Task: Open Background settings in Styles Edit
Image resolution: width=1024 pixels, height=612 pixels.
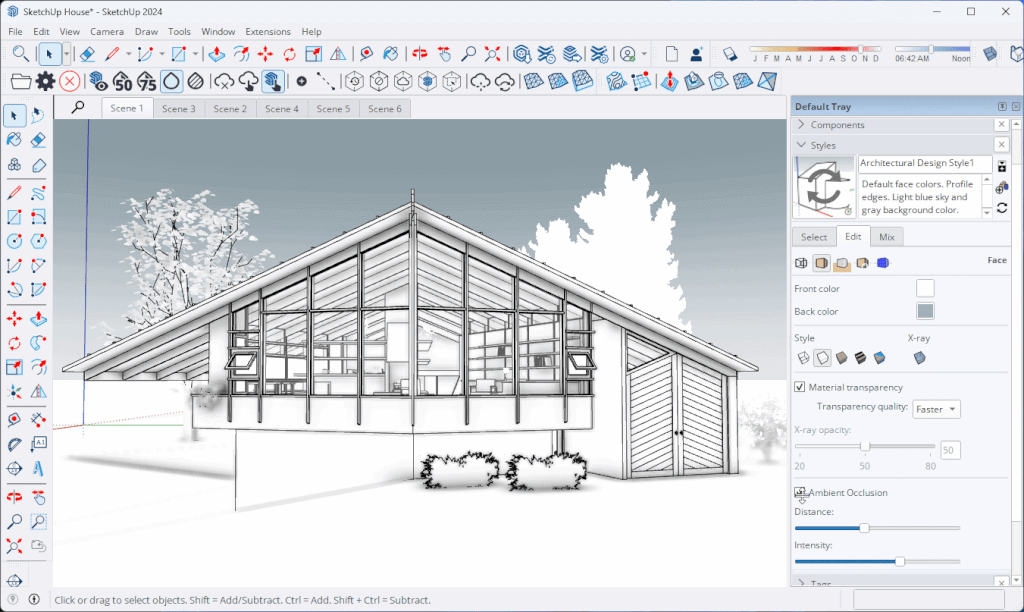Action: [x=842, y=263]
